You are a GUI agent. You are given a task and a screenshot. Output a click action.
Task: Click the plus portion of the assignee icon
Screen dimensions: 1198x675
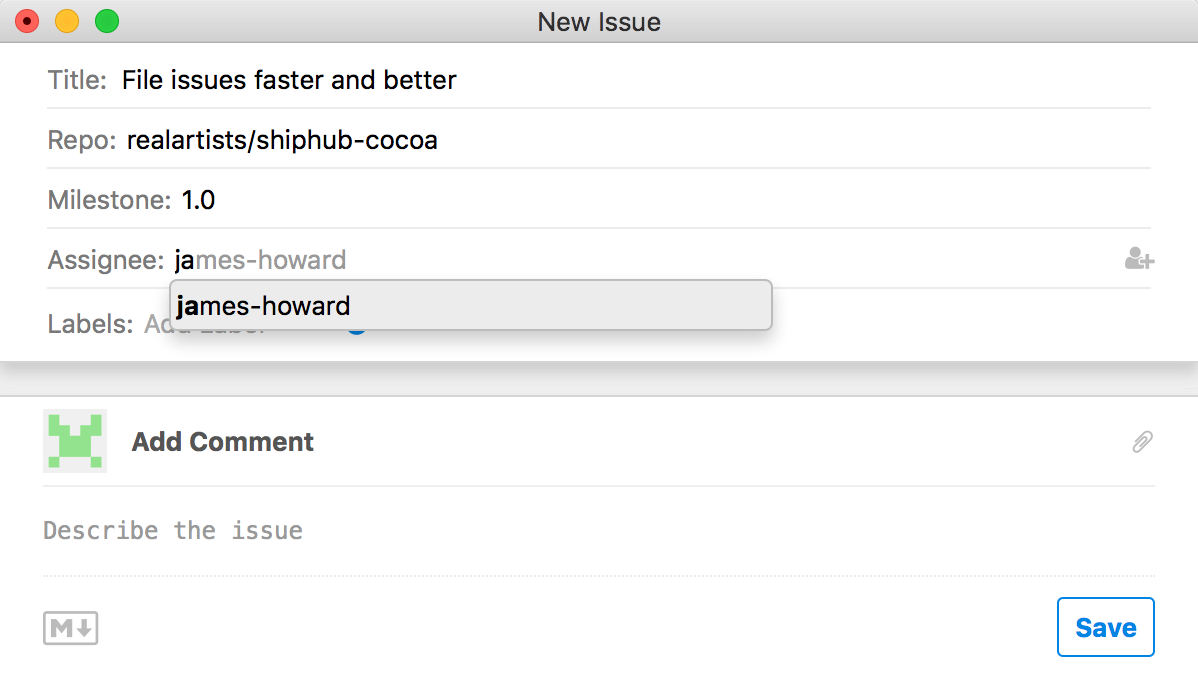click(1146, 263)
